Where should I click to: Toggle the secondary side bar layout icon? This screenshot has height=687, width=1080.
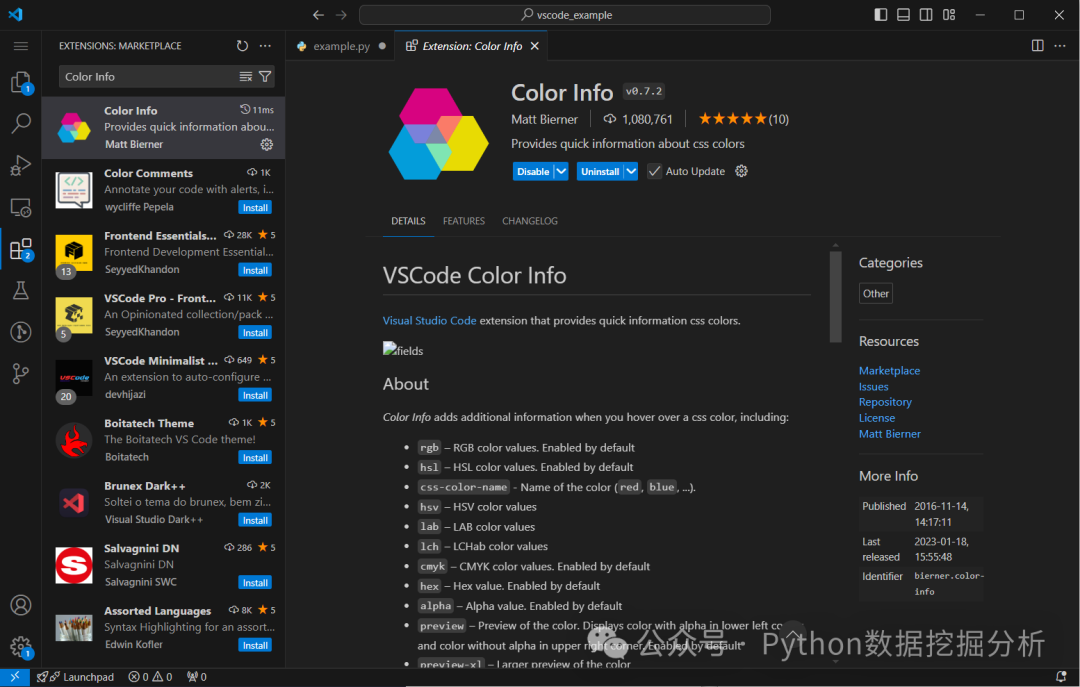point(926,14)
